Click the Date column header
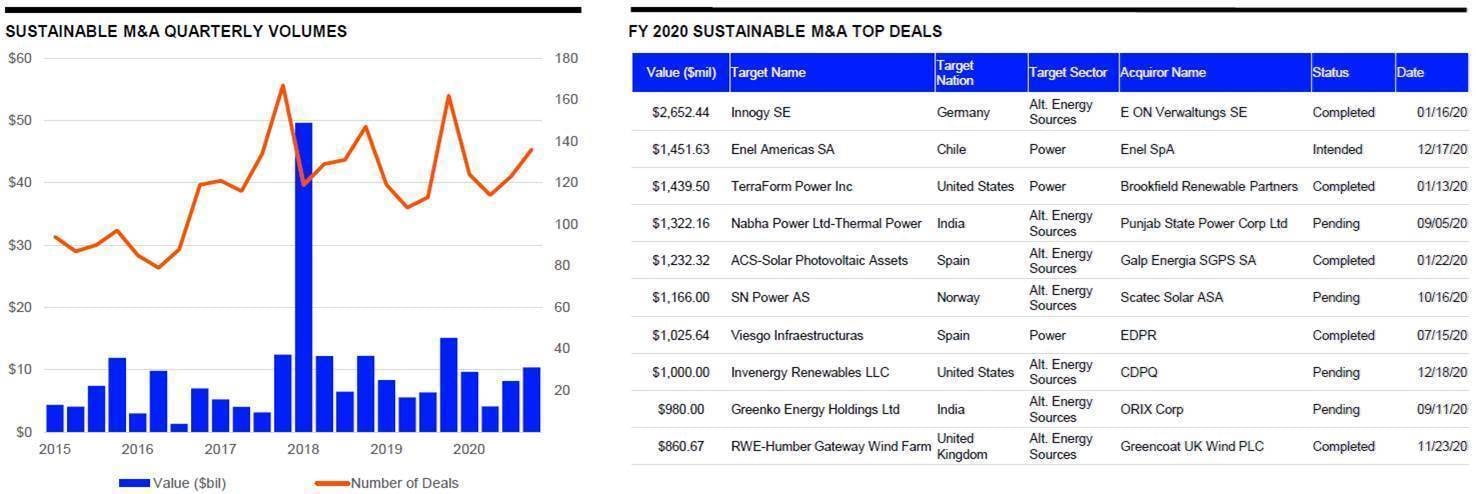This screenshot has width=1476, height=494. point(1410,73)
